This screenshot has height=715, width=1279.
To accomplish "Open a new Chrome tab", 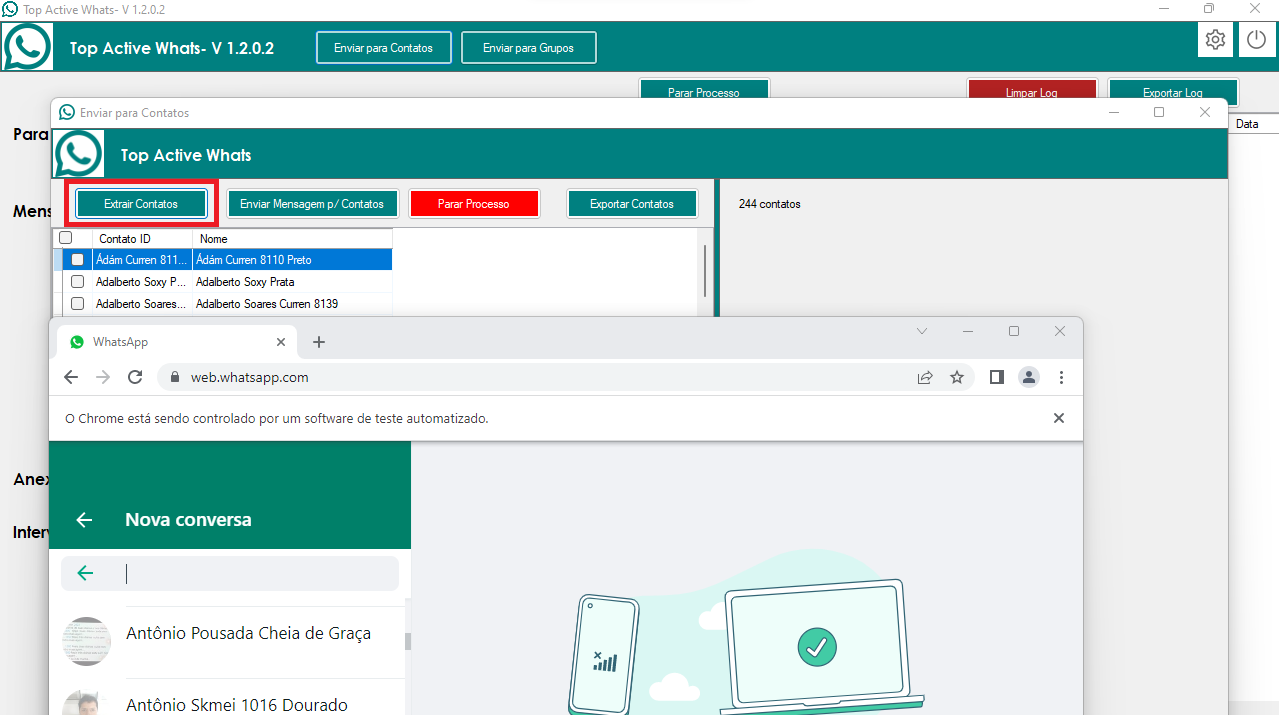I will (x=319, y=342).
